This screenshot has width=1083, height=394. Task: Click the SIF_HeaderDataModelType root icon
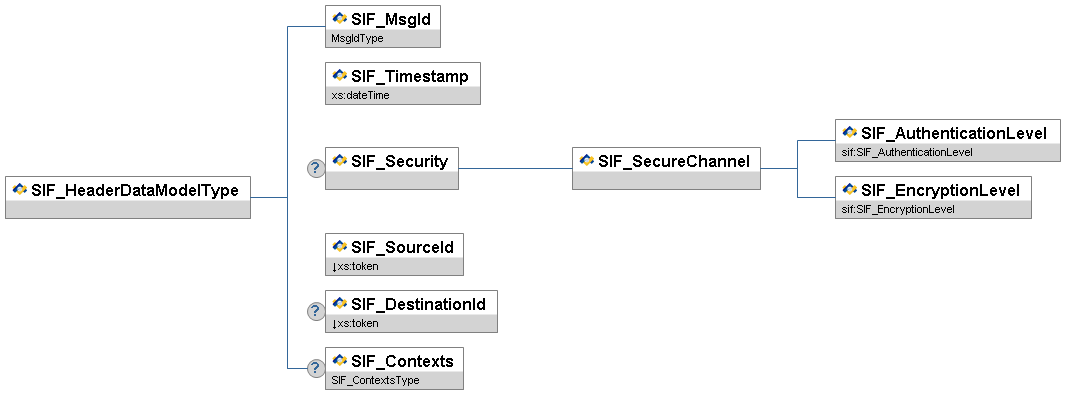tap(20, 189)
